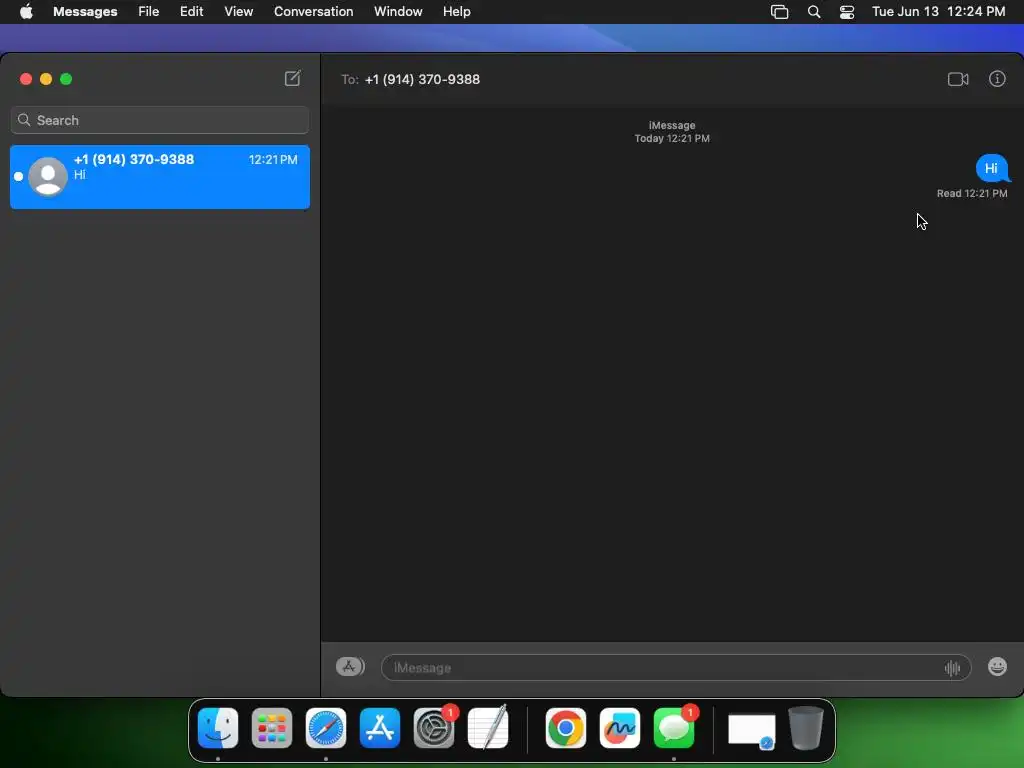Click "Today 12:21 PM" timestamp header
This screenshot has height=768, width=1024.
[672, 138]
